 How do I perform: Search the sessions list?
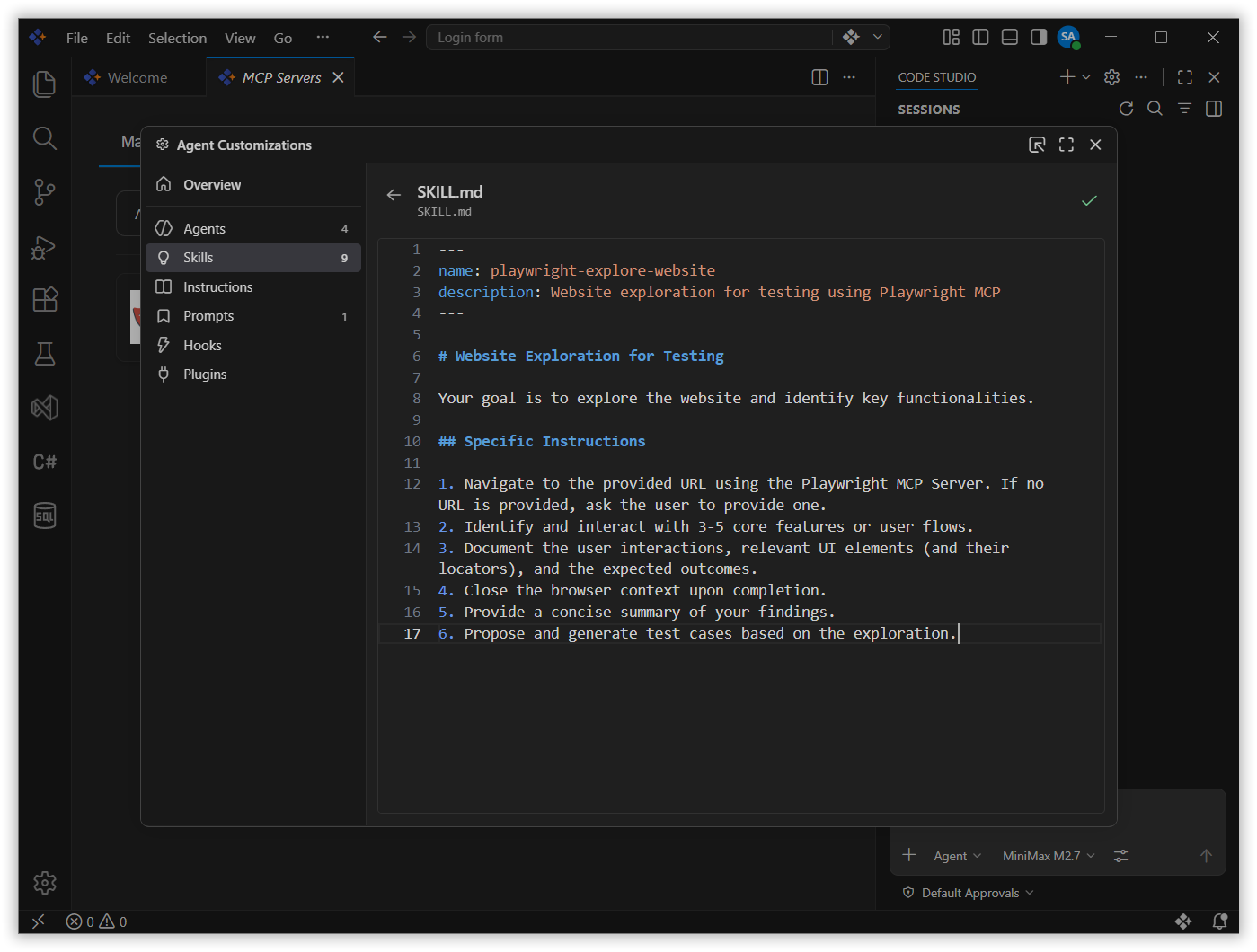(x=1155, y=109)
